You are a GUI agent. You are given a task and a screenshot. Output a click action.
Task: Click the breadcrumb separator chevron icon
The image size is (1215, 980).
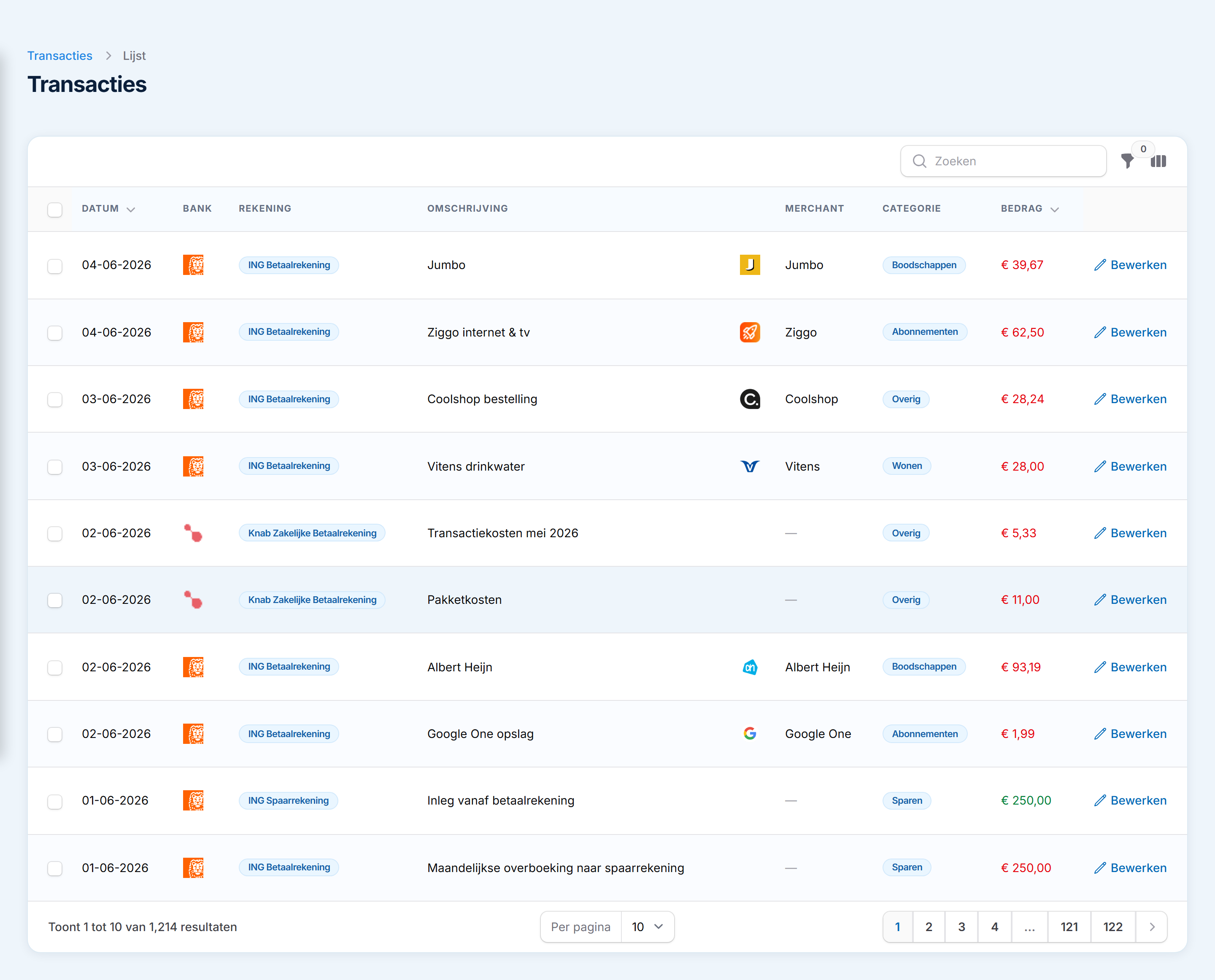coord(108,56)
